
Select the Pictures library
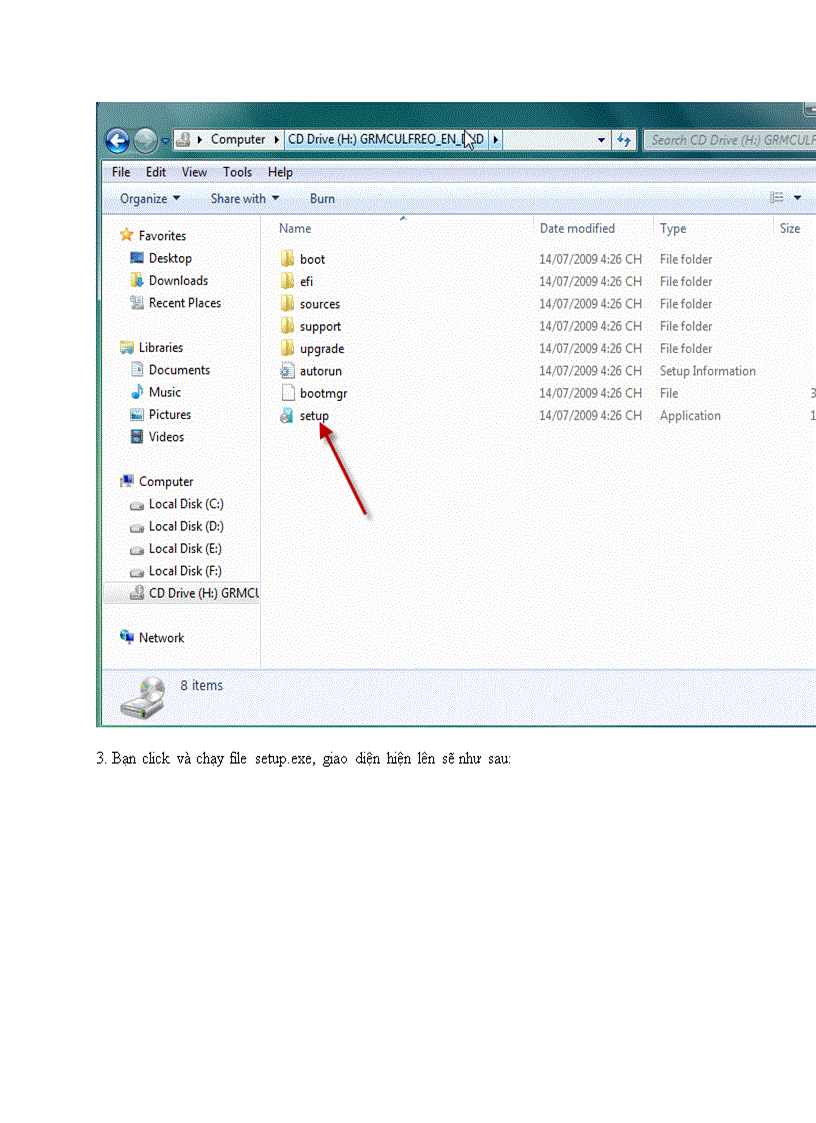point(170,414)
